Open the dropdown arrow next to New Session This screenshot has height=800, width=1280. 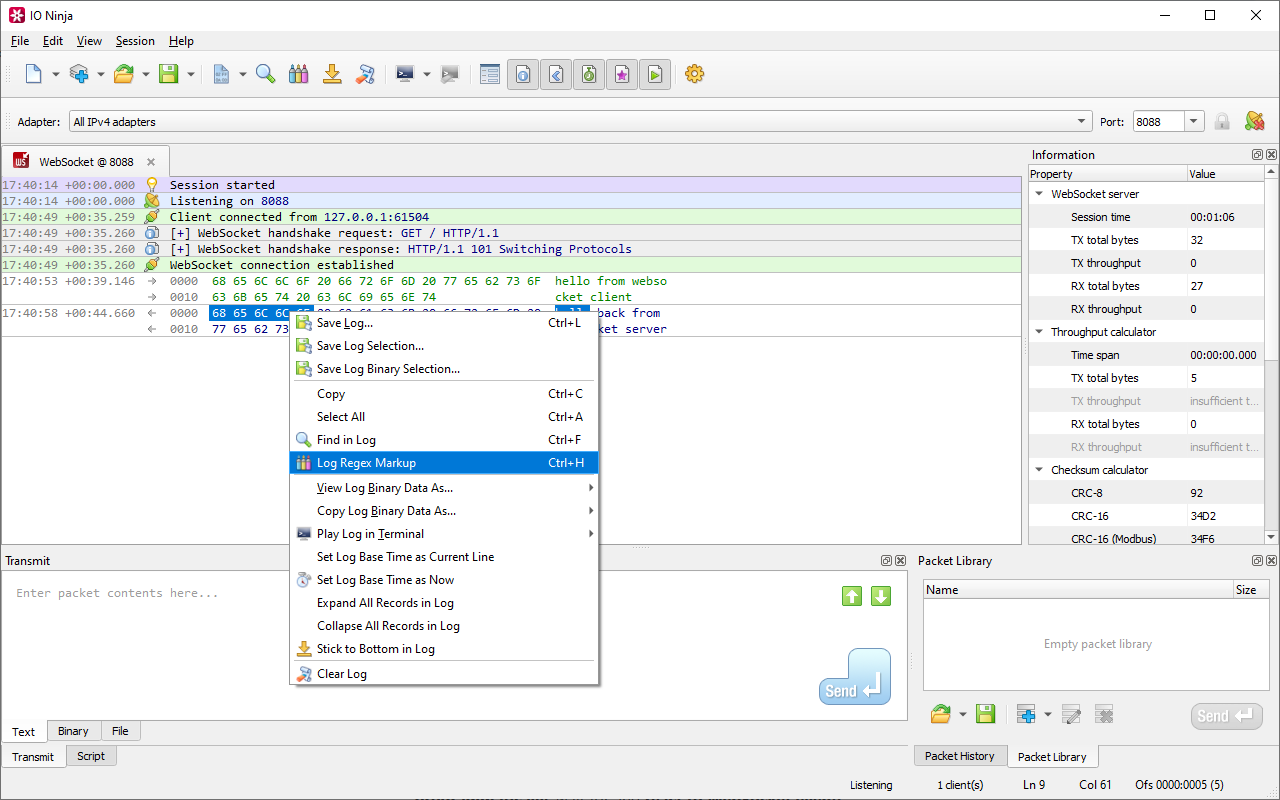tap(56, 74)
